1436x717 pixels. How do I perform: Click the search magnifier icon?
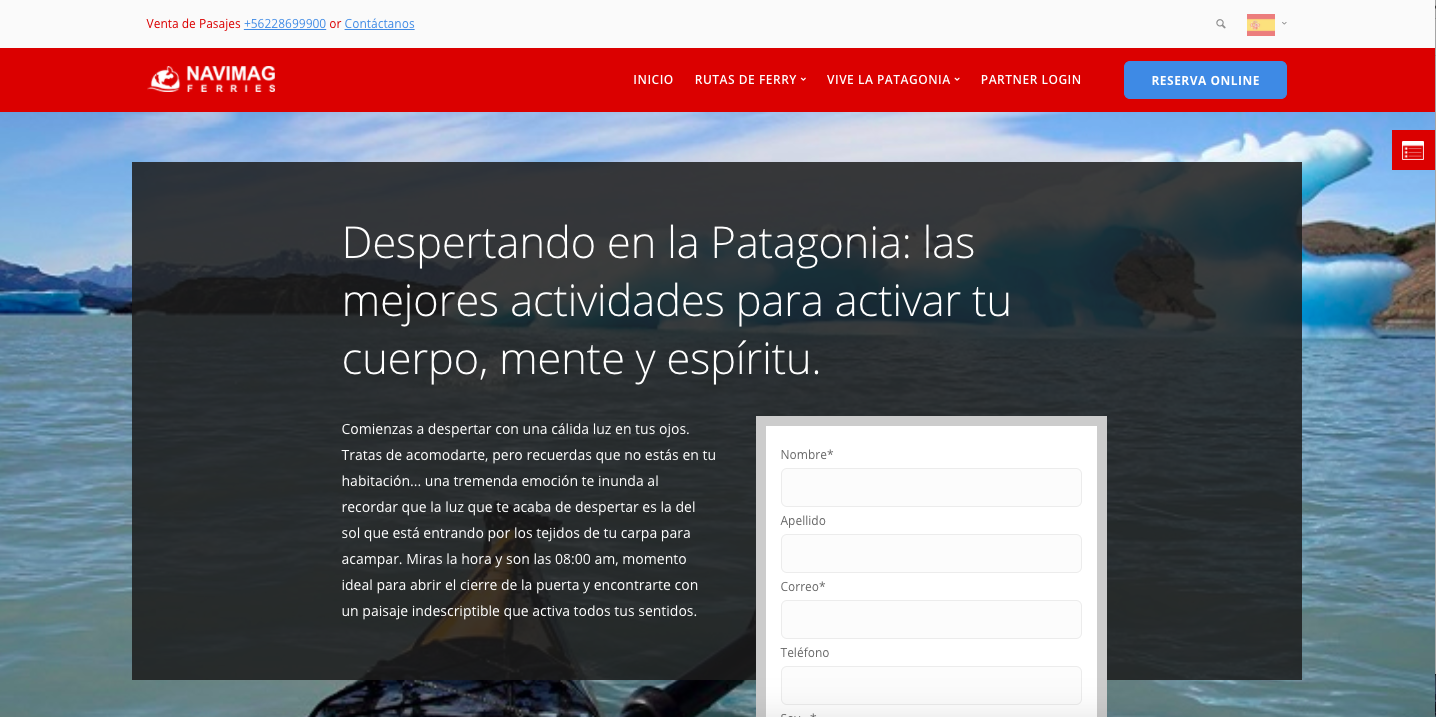coord(1220,24)
